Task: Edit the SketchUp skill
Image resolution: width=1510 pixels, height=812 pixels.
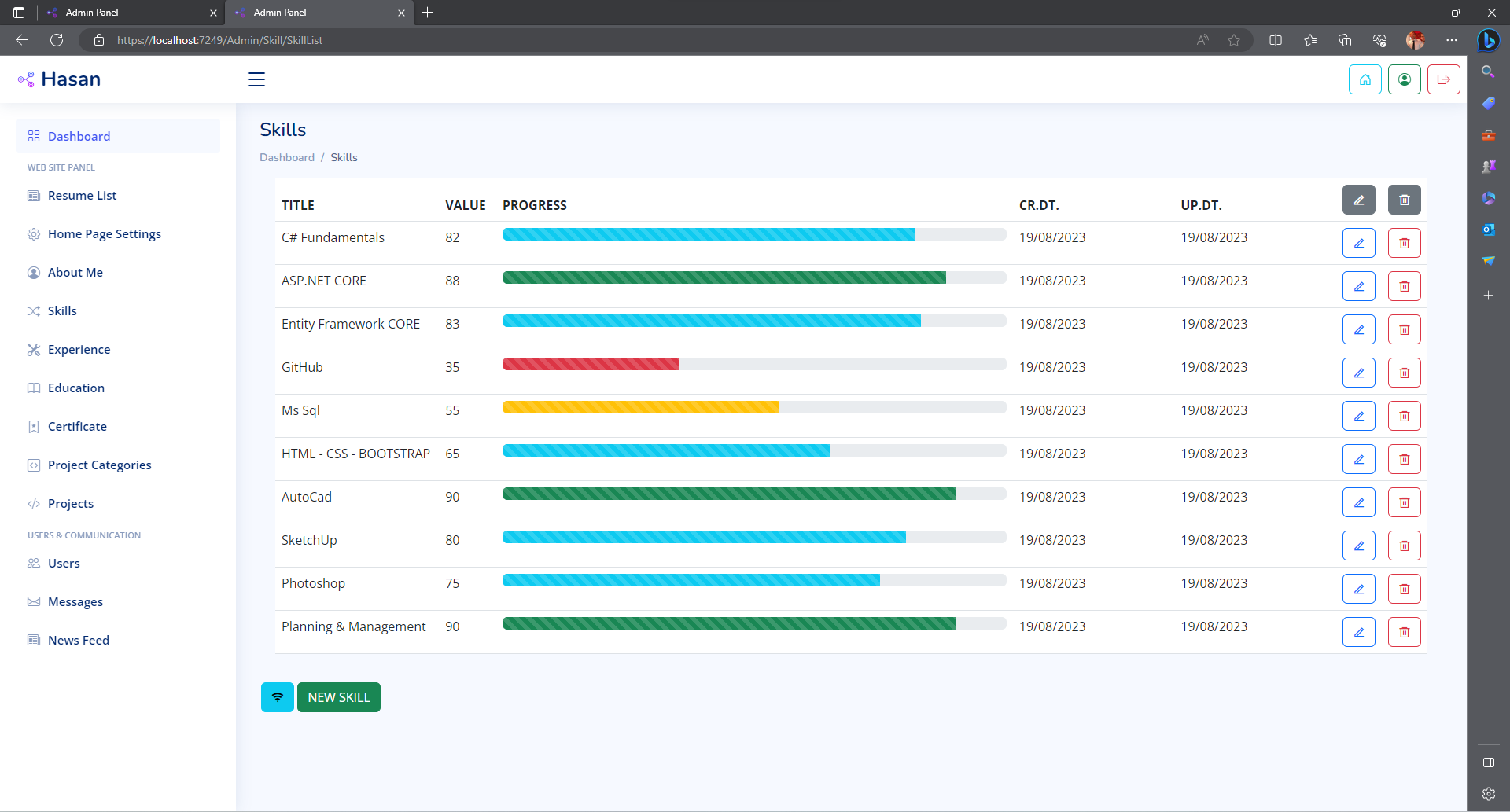Action: tap(1359, 546)
